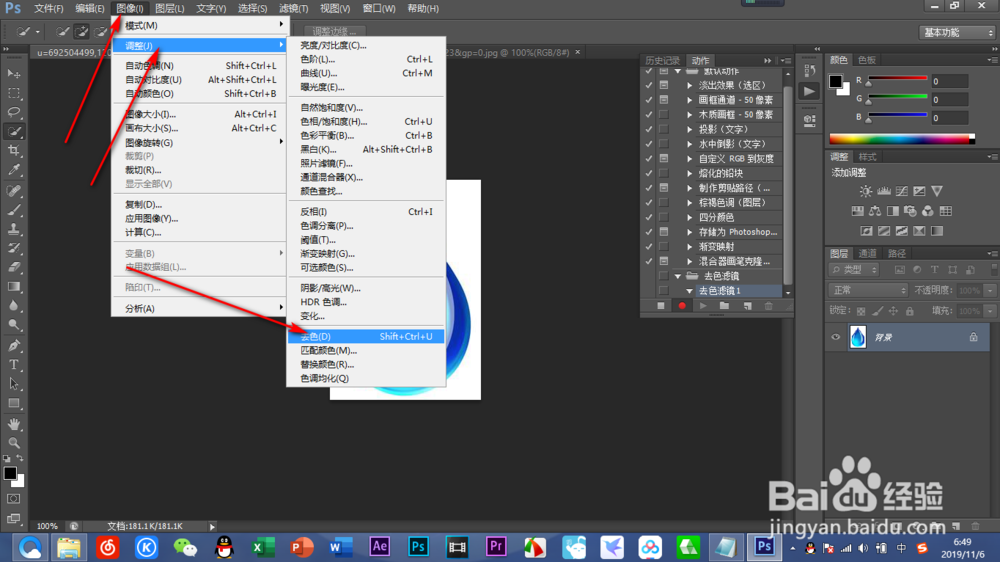This screenshot has height=562, width=1000.
Task: Select the Move tool
Action: 13,74
